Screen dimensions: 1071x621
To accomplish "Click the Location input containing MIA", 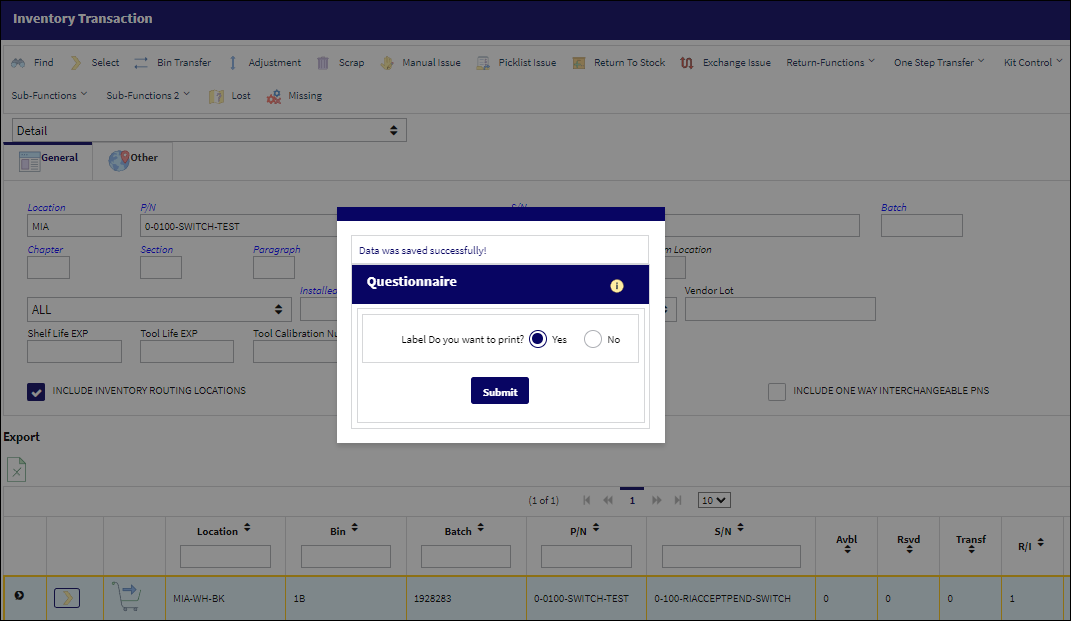I will coord(74,226).
